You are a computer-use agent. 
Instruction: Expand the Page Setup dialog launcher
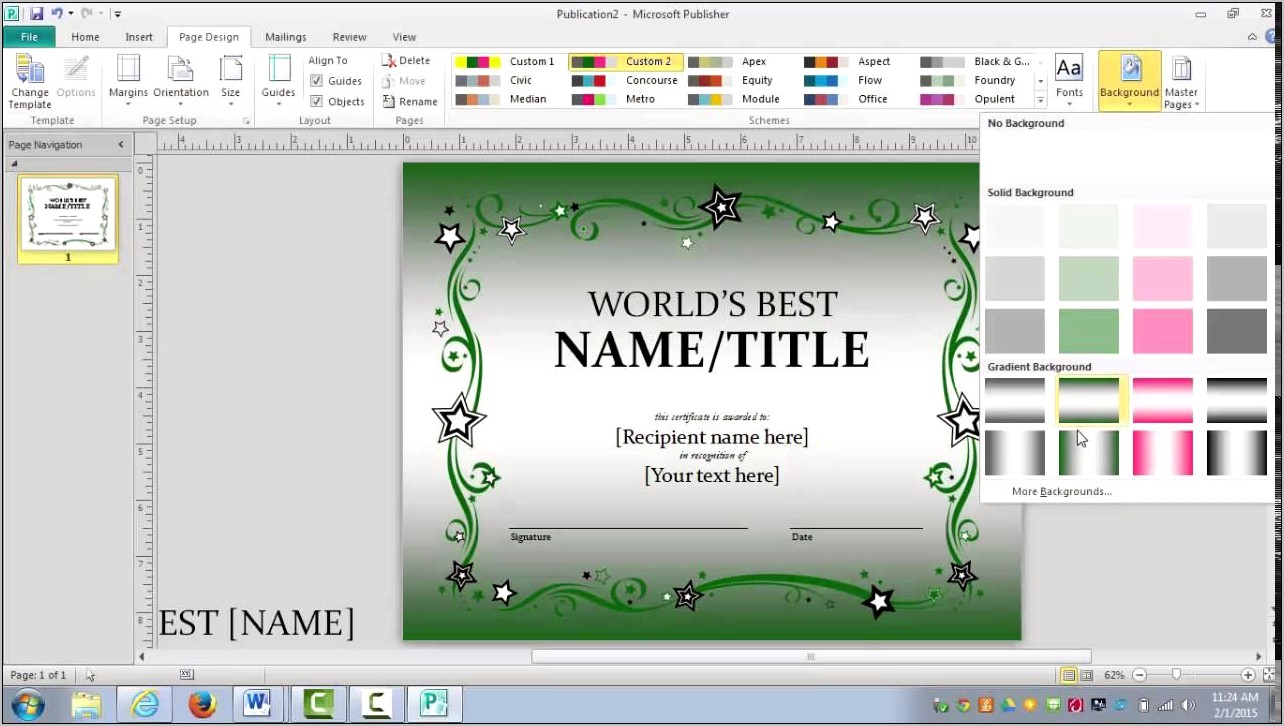[246, 121]
